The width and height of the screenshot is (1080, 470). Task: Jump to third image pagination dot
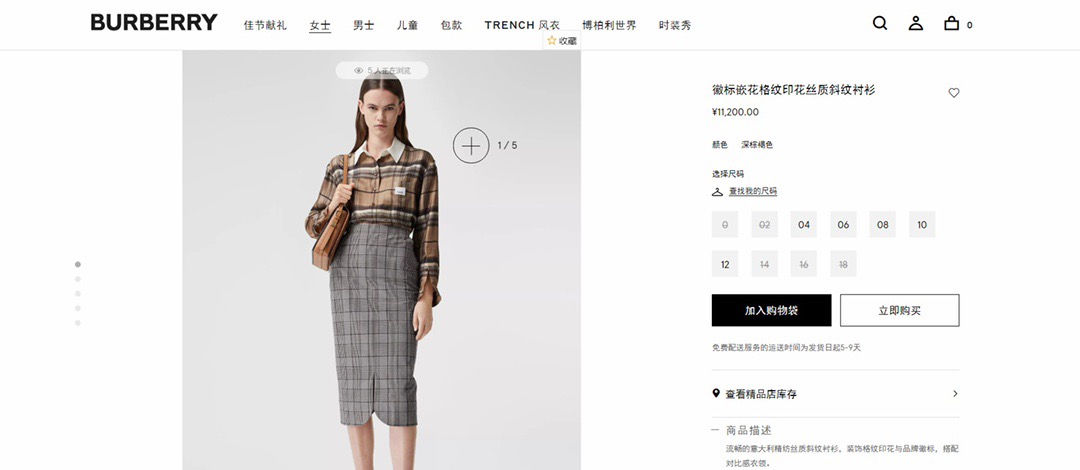pyautogui.click(x=78, y=294)
